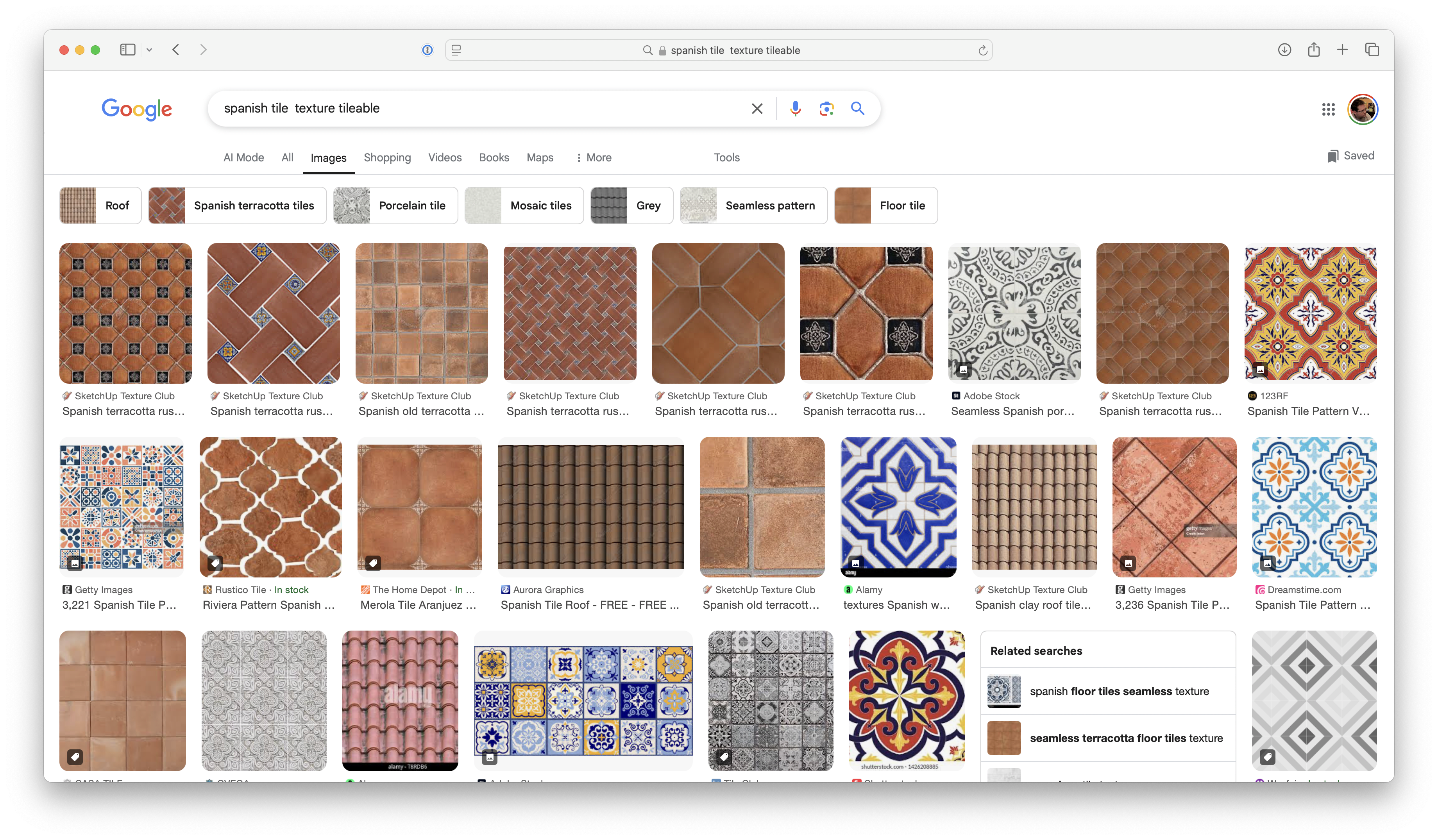Show the Safari tab overview
The height and width of the screenshot is (840, 1438).
(1372, 50)
